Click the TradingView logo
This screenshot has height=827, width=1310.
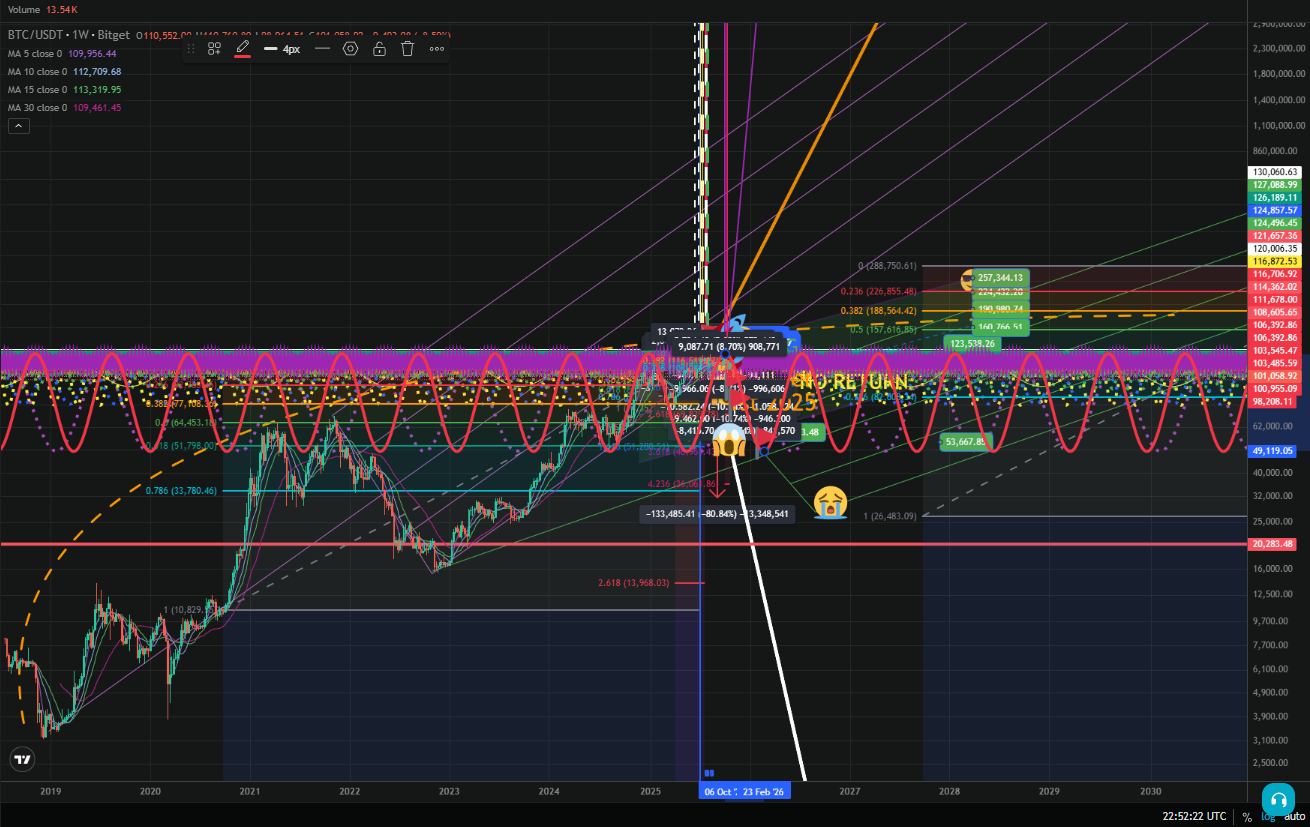click(x=22, y=760)
